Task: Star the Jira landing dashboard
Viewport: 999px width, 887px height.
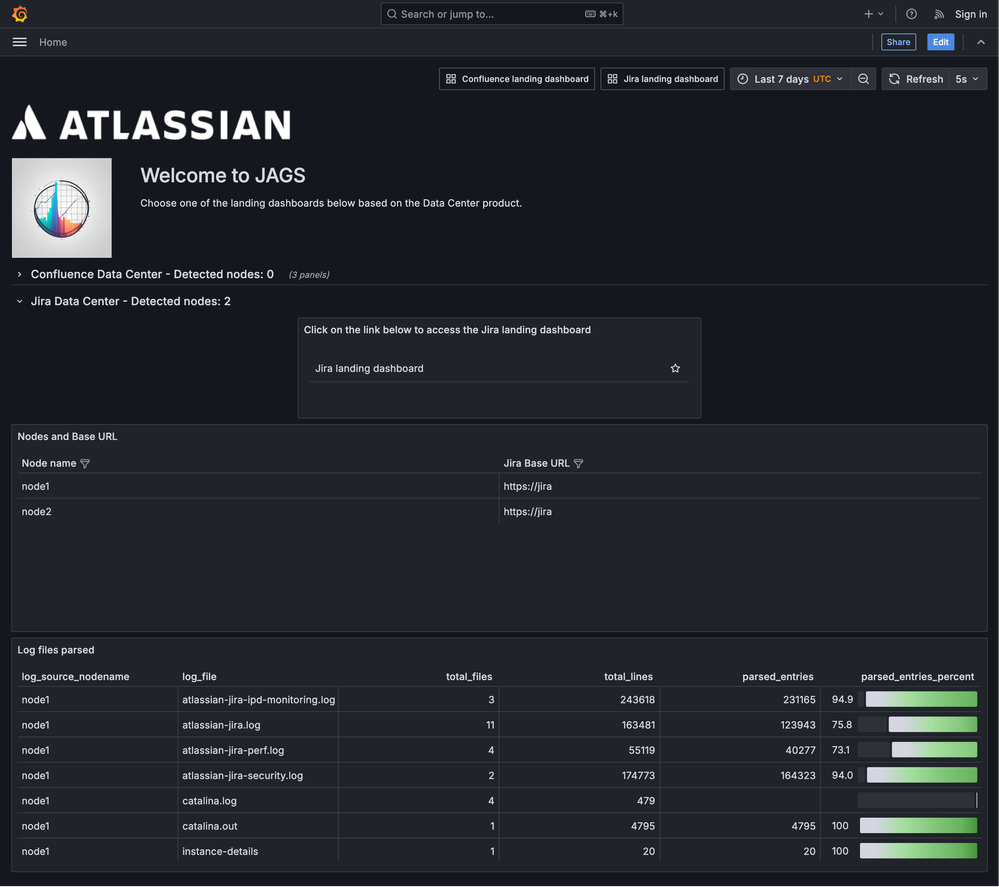Action: (x=675, y=369)
